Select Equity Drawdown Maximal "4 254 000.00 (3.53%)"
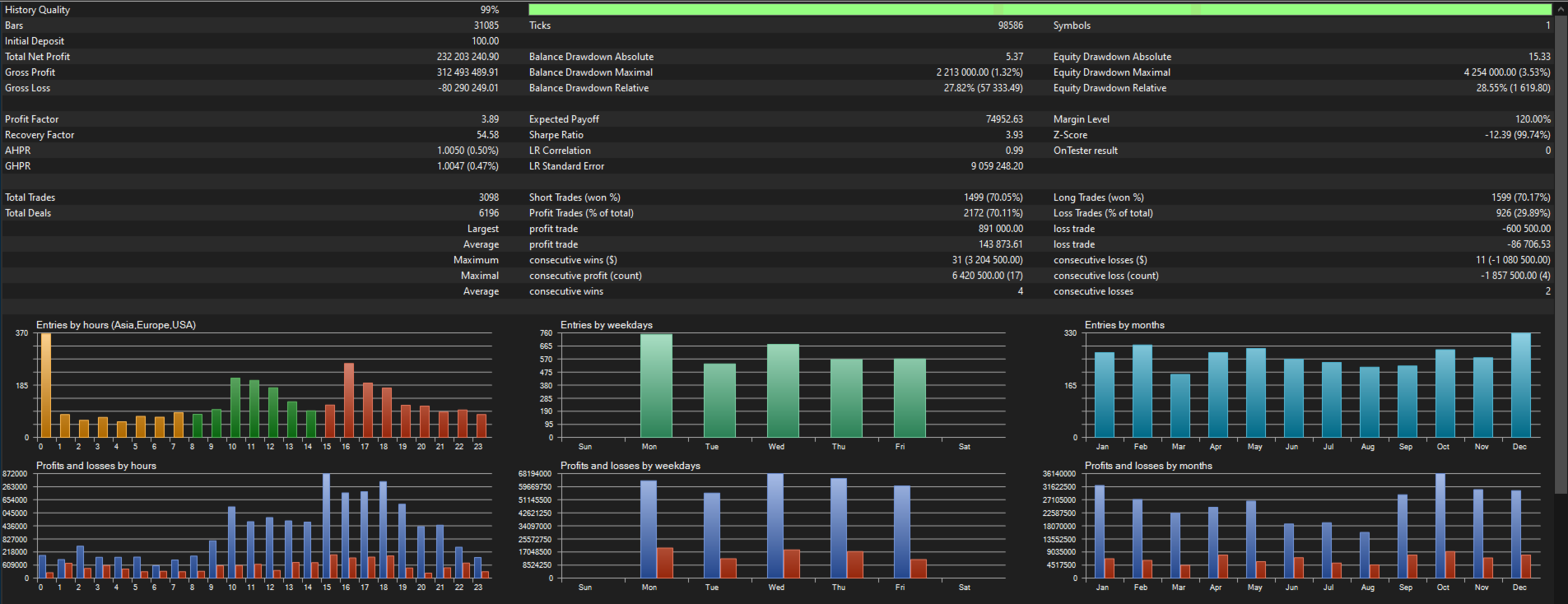Image resolution: width=1568 pixels, height=604 pixels. [1507, 72]
